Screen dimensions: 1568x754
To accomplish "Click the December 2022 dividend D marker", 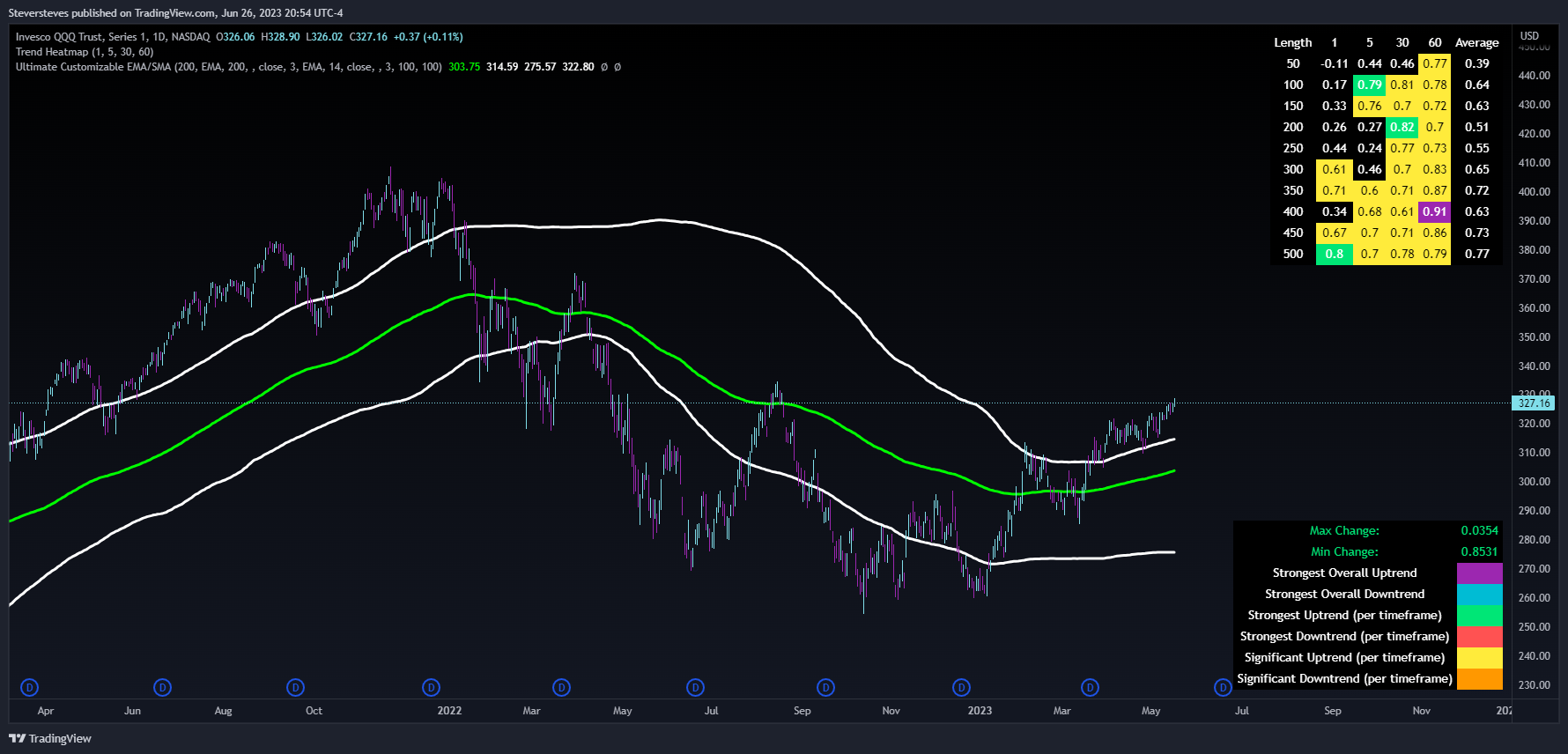I will [961, 687].
